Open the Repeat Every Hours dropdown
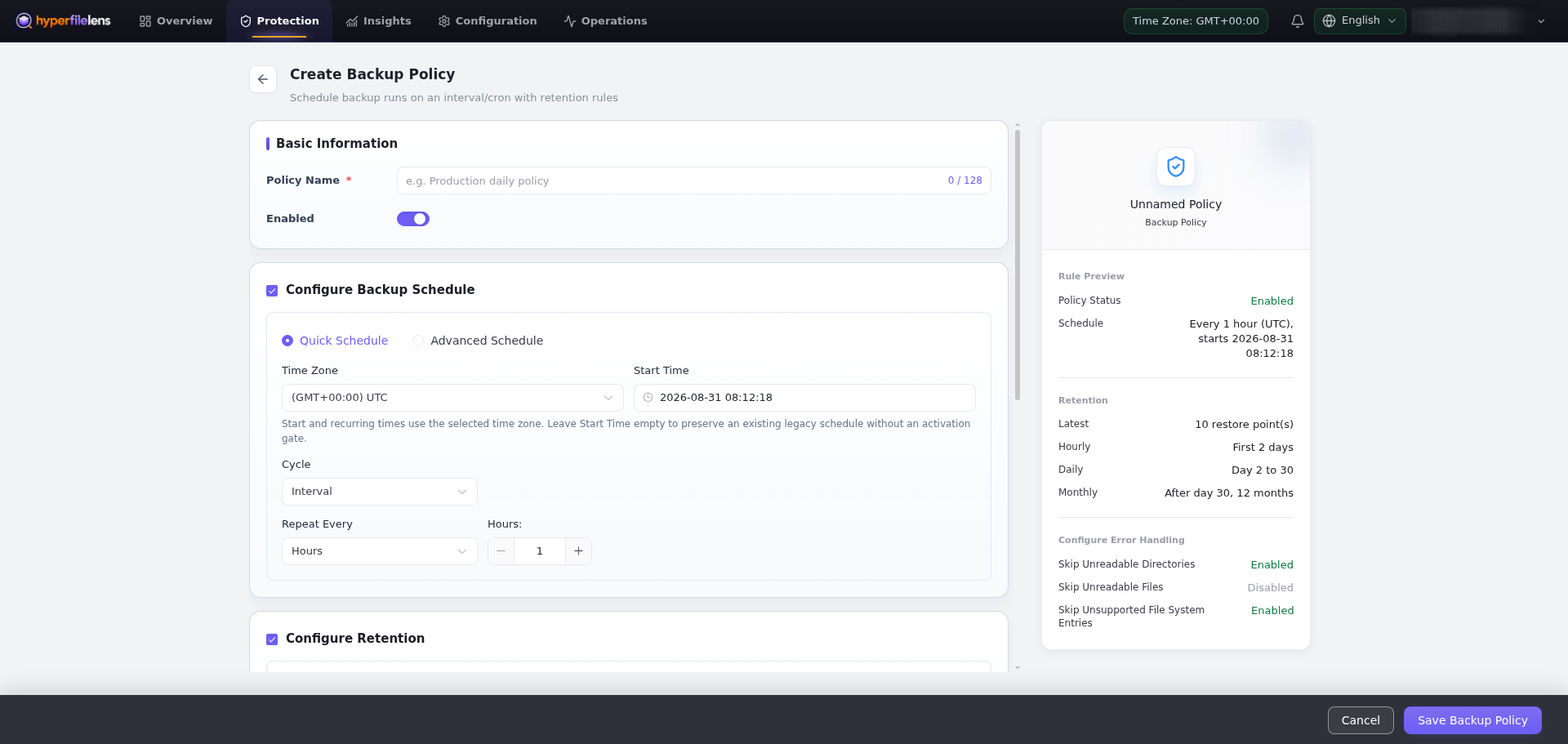 pyautogui.click(x=380, y=551)
